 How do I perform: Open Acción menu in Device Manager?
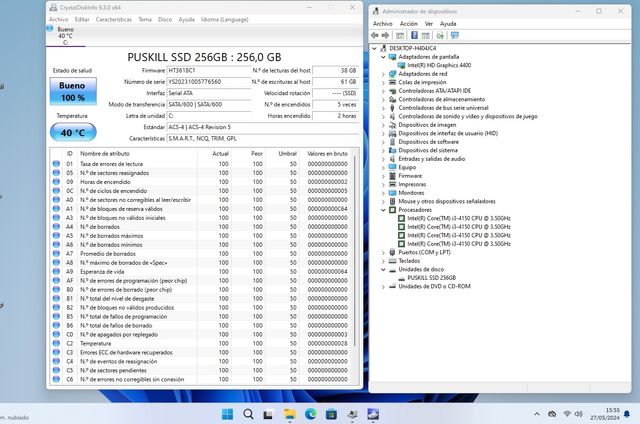coord(409,24)
